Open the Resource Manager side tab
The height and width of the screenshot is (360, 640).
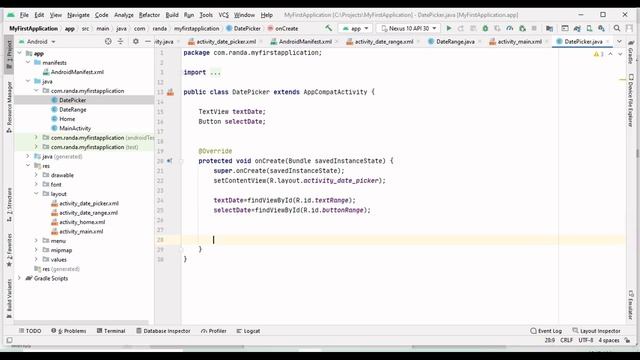9,107
